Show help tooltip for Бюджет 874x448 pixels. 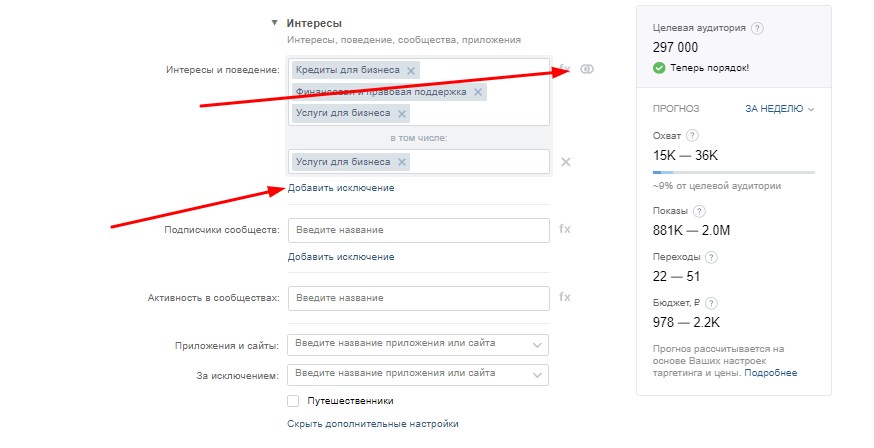(711, 304)
